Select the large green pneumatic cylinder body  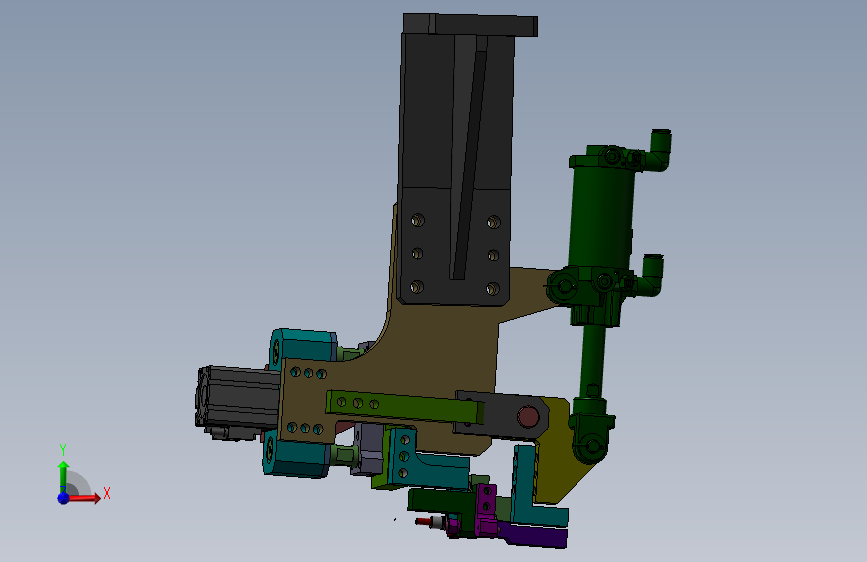tap(602, 216)
